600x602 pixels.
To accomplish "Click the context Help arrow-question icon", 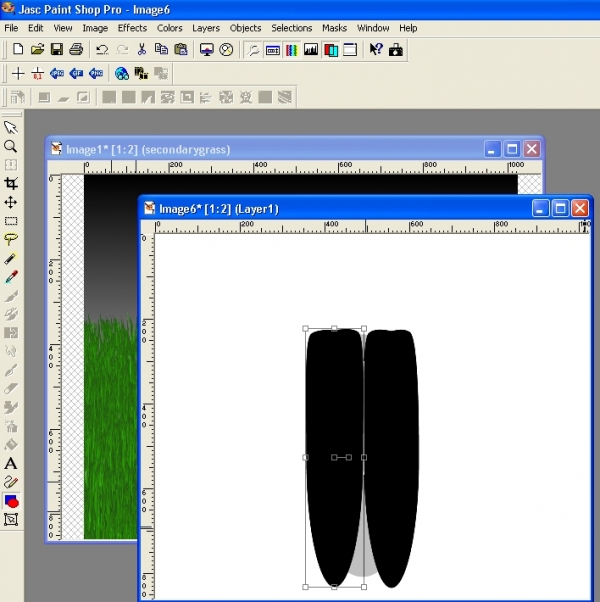I will click(x=376, y=50).
